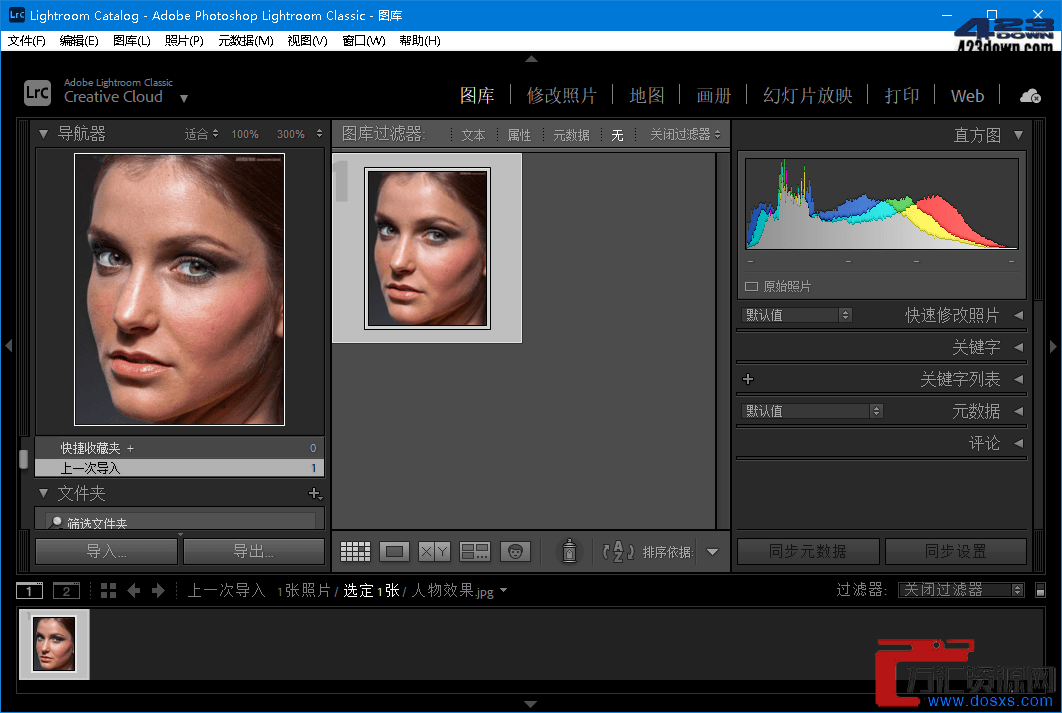Open Quick Develop preset dropdown
Viewport: 1062px width, 713px height.
(796, 315)
